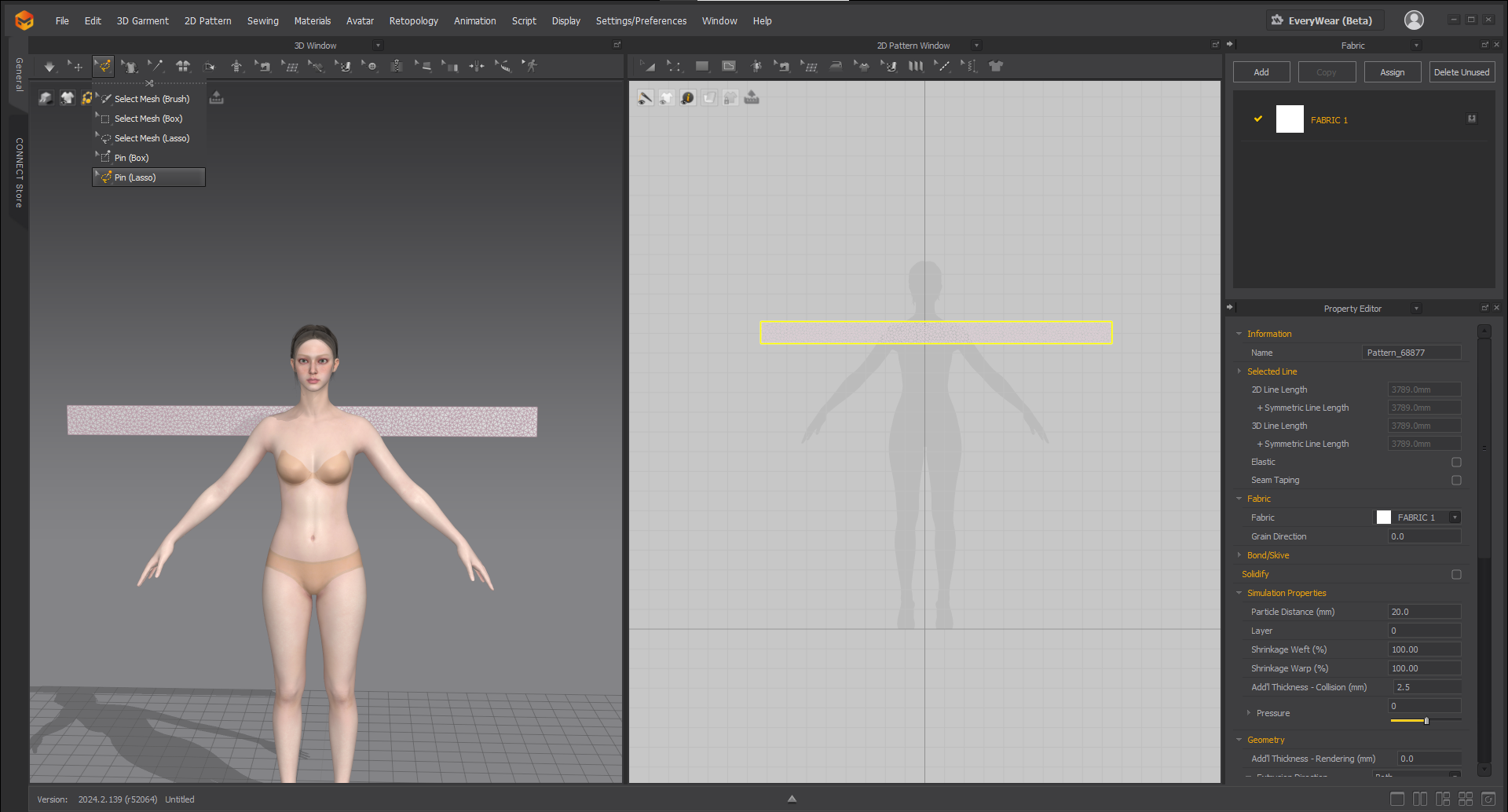Click the reset layout icon in status bar

point(1488,799)
